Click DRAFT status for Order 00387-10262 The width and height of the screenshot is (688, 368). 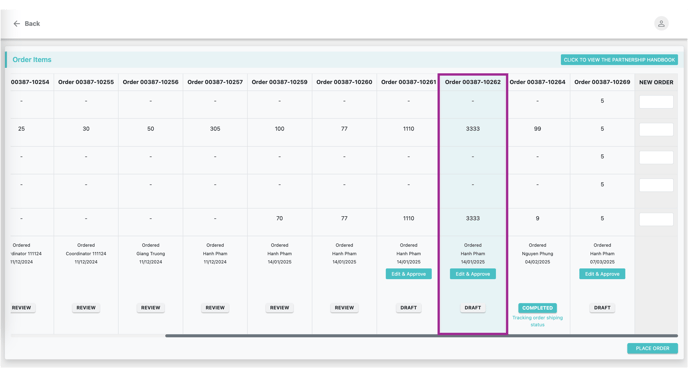coord(473,308)
